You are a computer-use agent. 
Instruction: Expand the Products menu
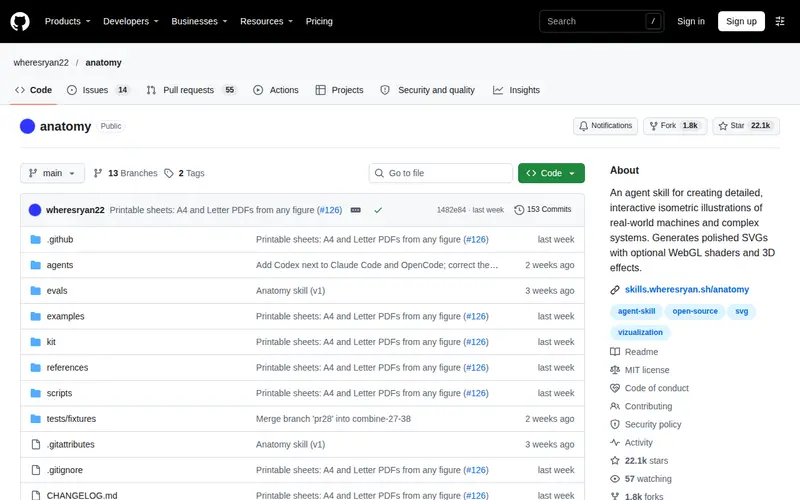coord(67,21)
